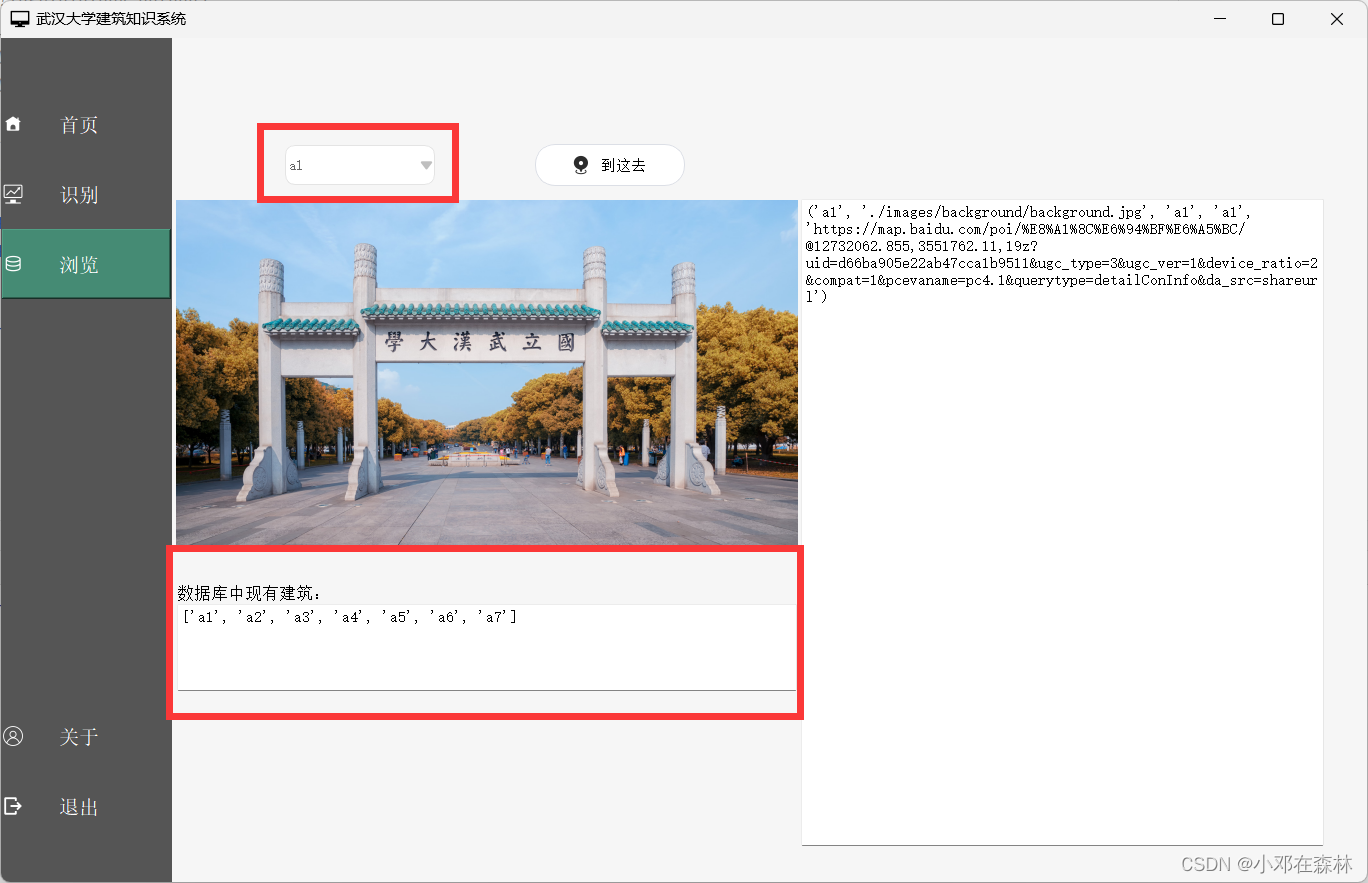Open the 关于 page
This screenshot has width=1368, height=883.
click(86, 737)
